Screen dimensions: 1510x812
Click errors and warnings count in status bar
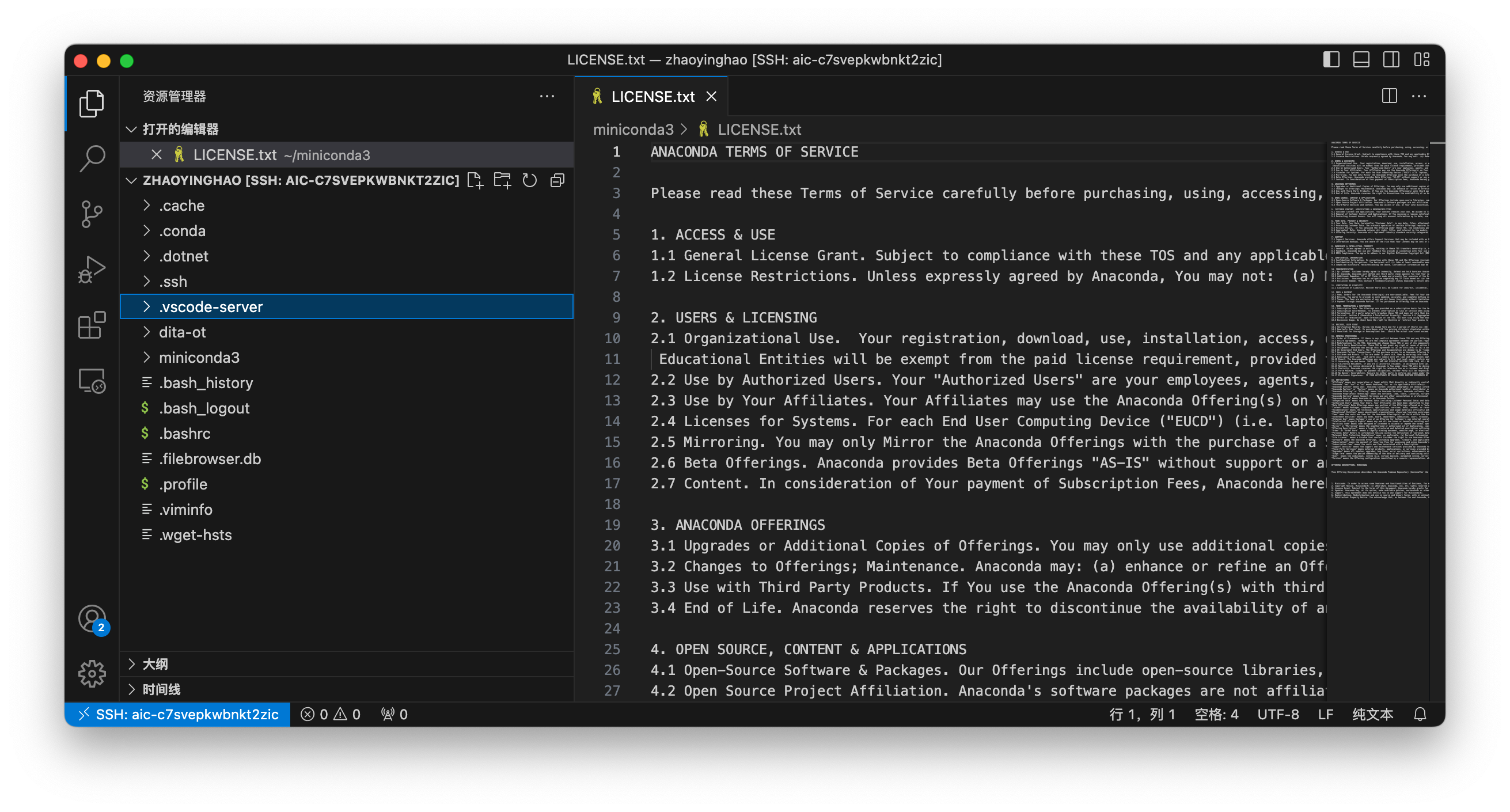(331, 714)
